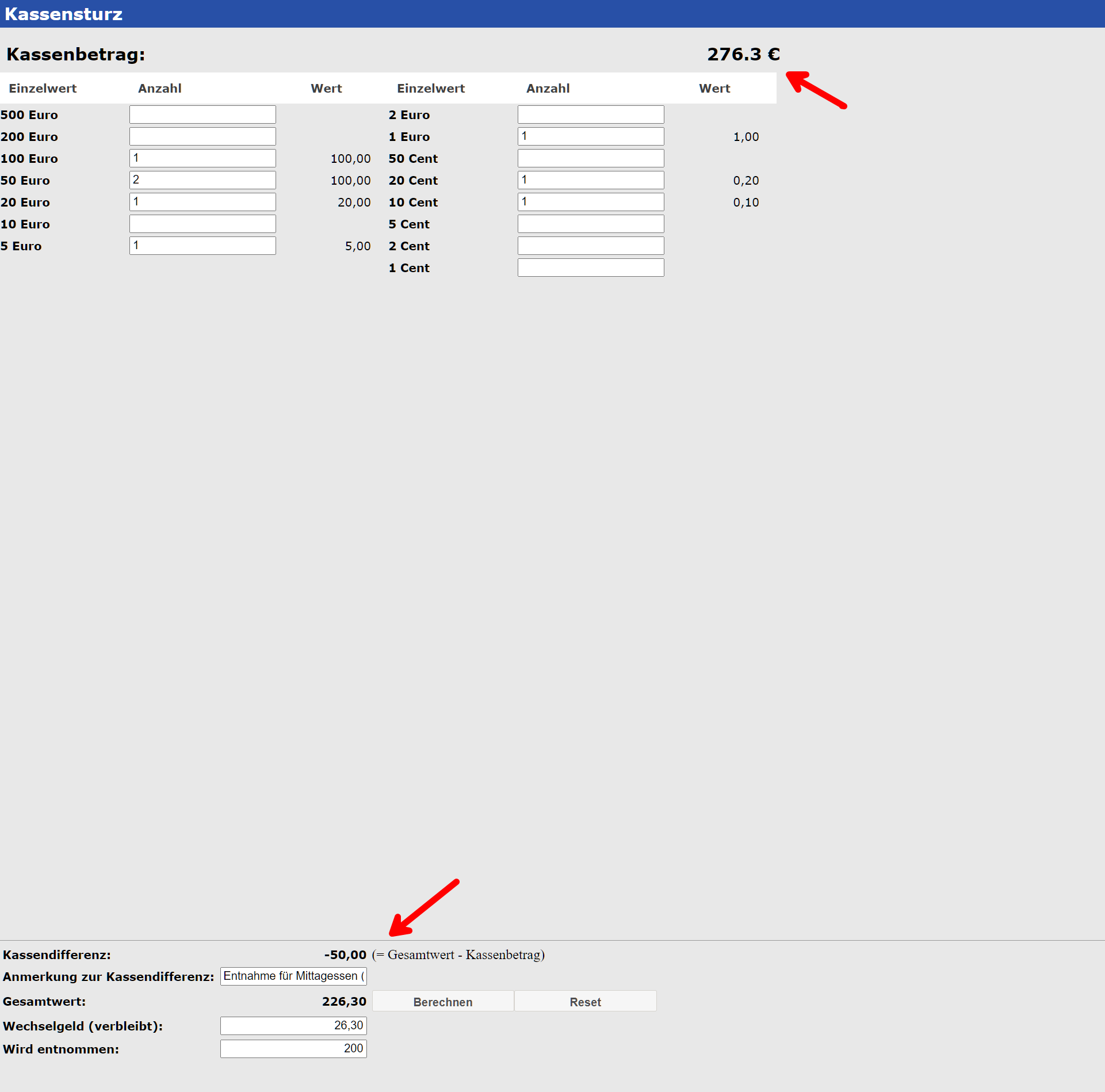Edit the 20 Euro Anzahl field
Image resolution: width=1105 pixels, height=1092 pixels.
point(202,202)
